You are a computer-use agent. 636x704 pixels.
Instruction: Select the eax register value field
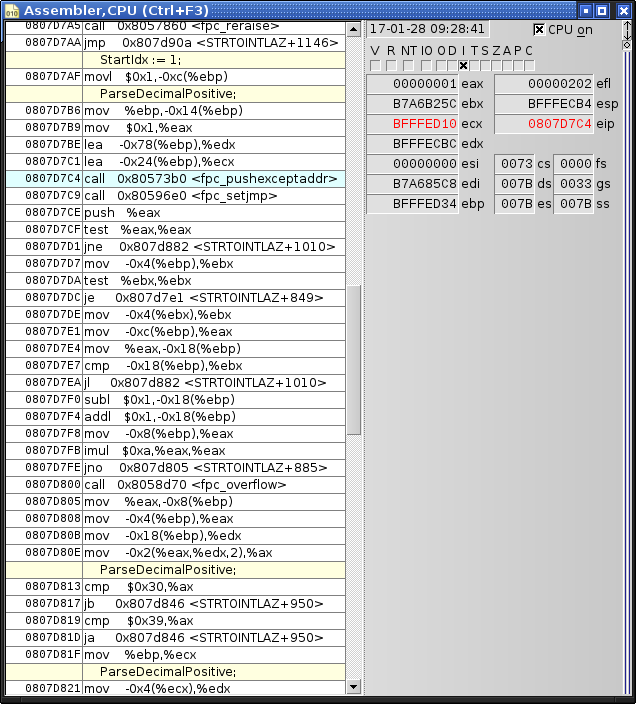click(x=412, y=84)
